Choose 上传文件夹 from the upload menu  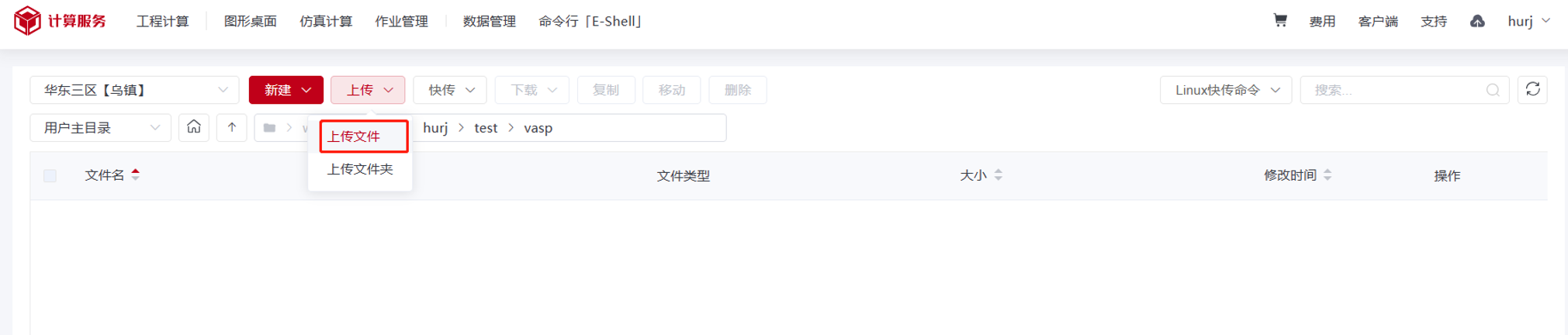tap(360, 169)
